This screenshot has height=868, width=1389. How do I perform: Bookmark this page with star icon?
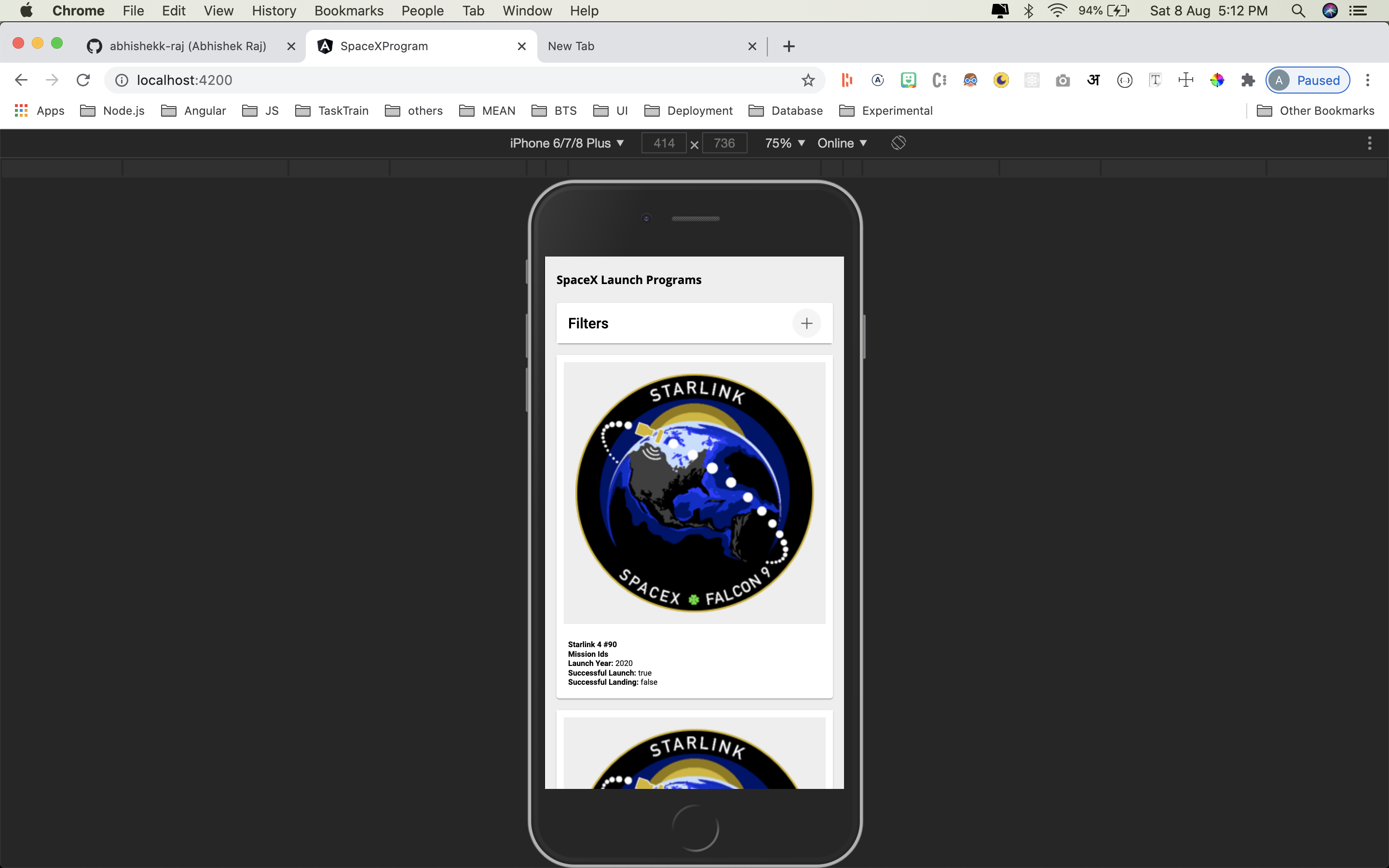807,81
